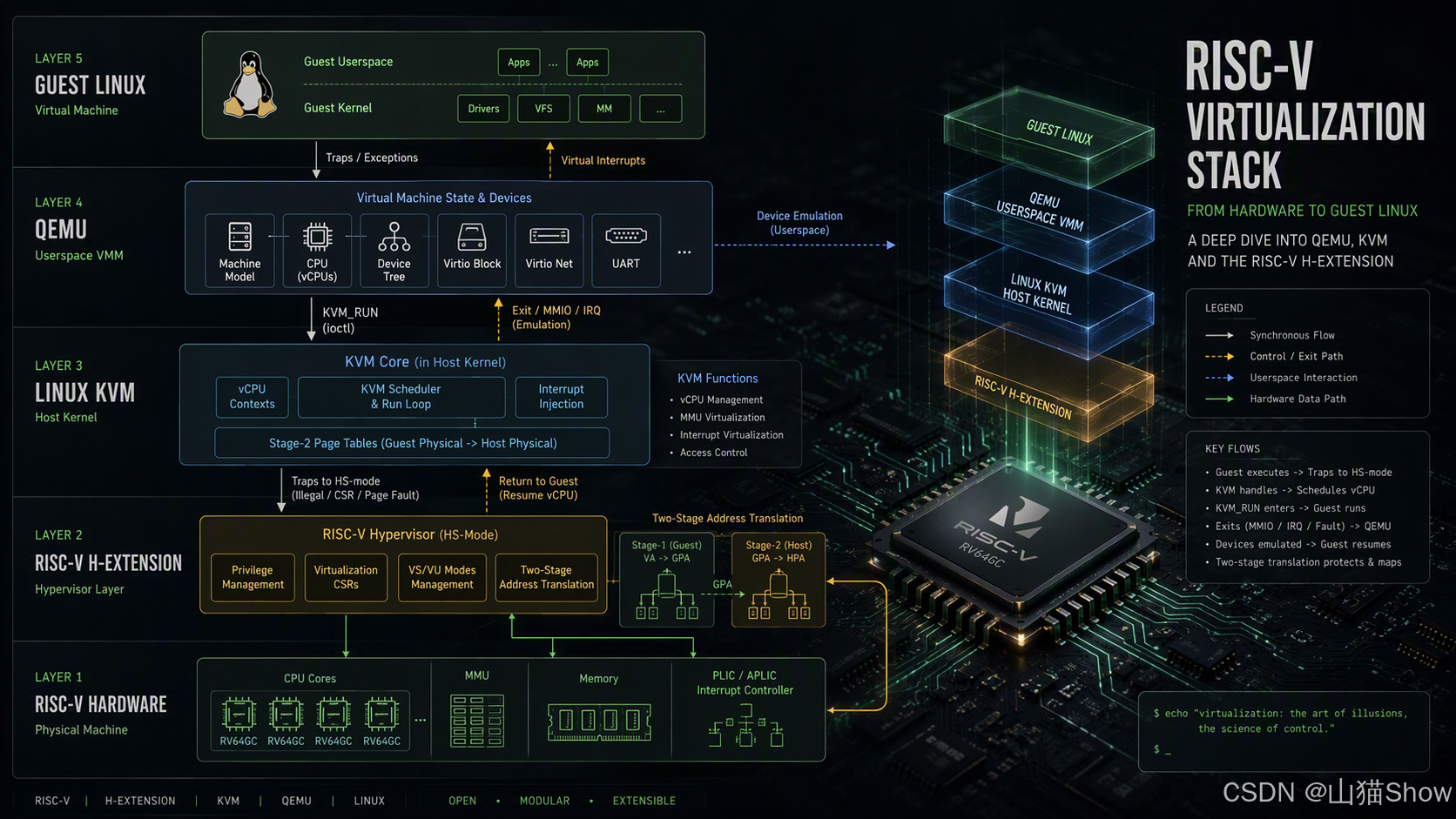
Task: Click the Stage-2 Page Tables block
Action: pyautogui.click(x=413, y=443)
